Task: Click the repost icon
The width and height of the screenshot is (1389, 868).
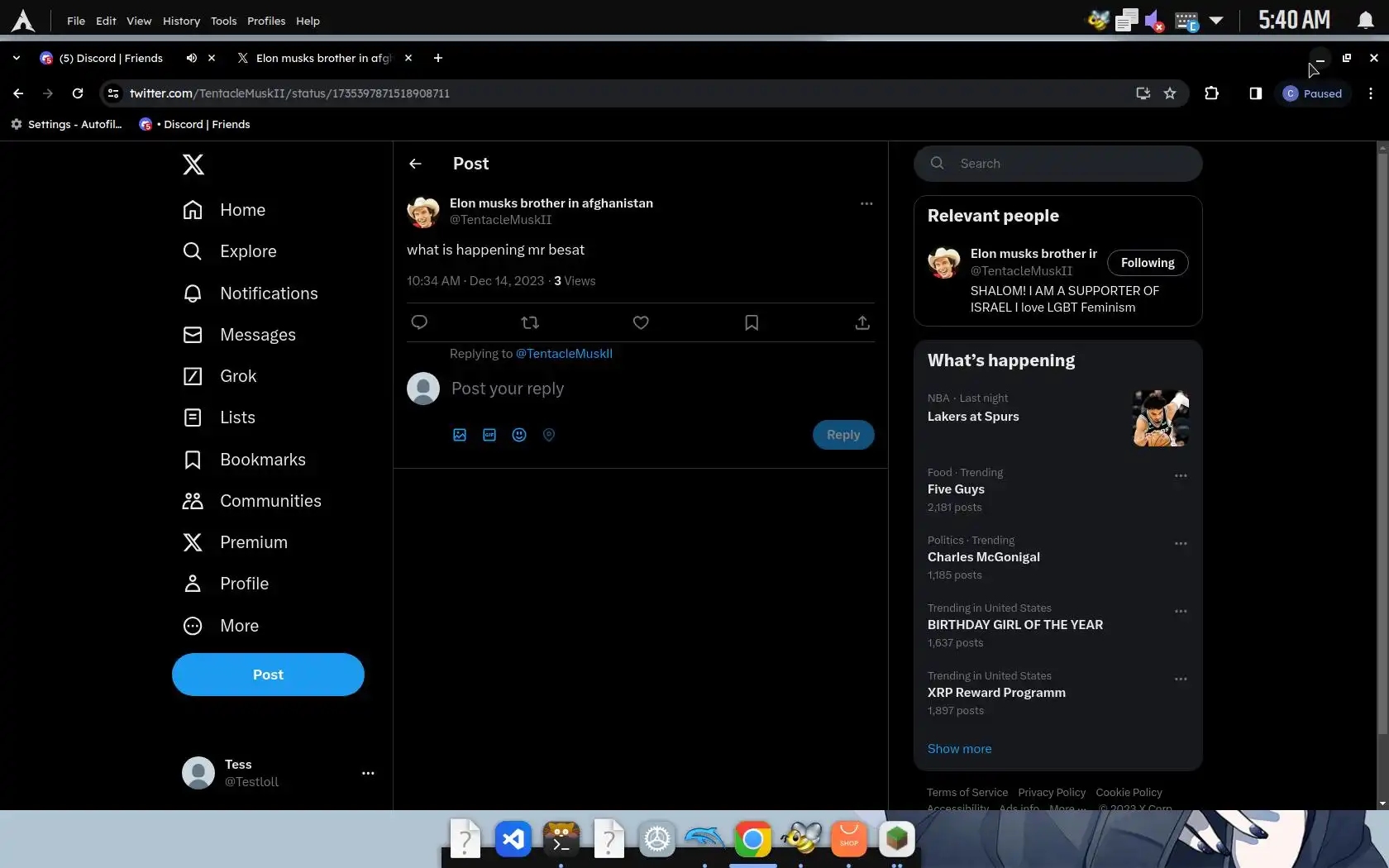Action: 530,322
